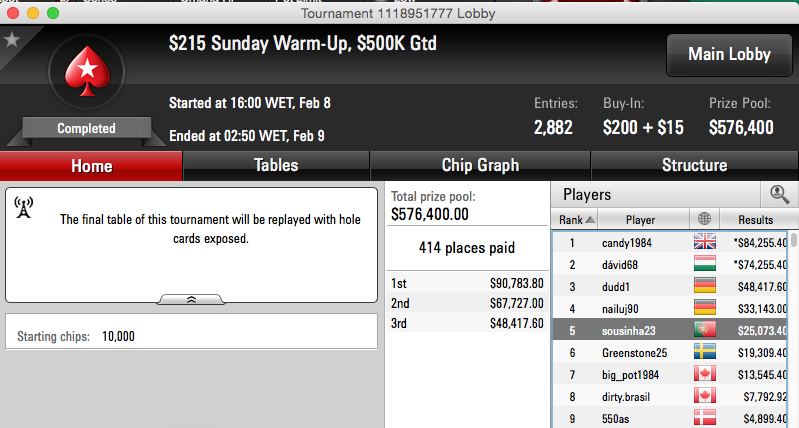Select player dirty.brasil row
This screenshot has height=428, width=799.
click(671, 396)
